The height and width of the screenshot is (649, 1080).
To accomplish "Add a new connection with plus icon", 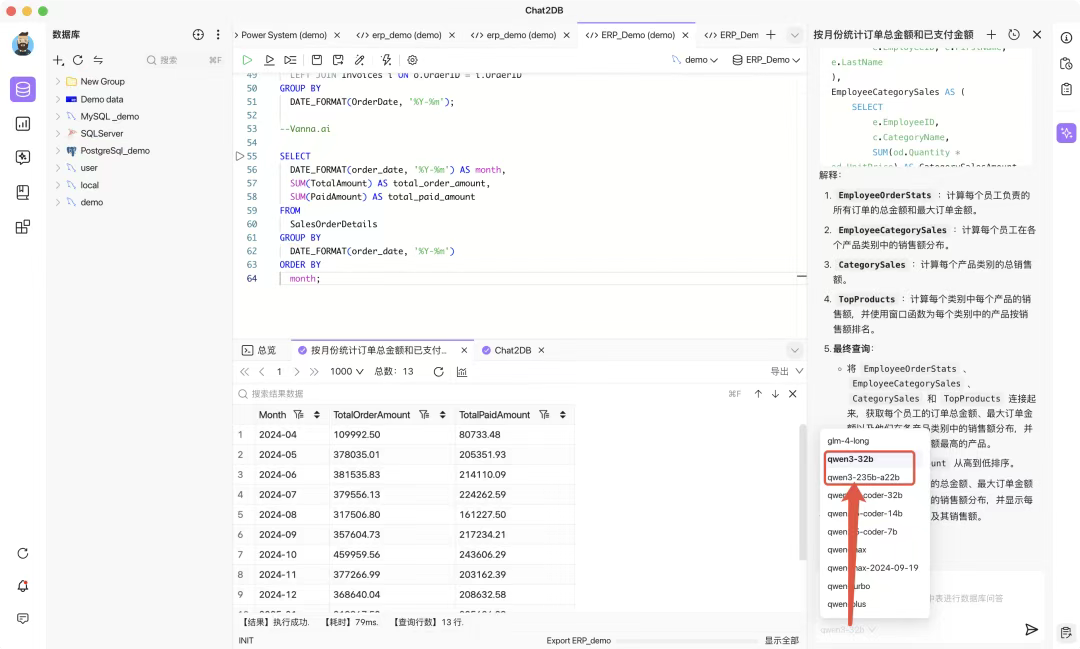I will click(59, 61).
